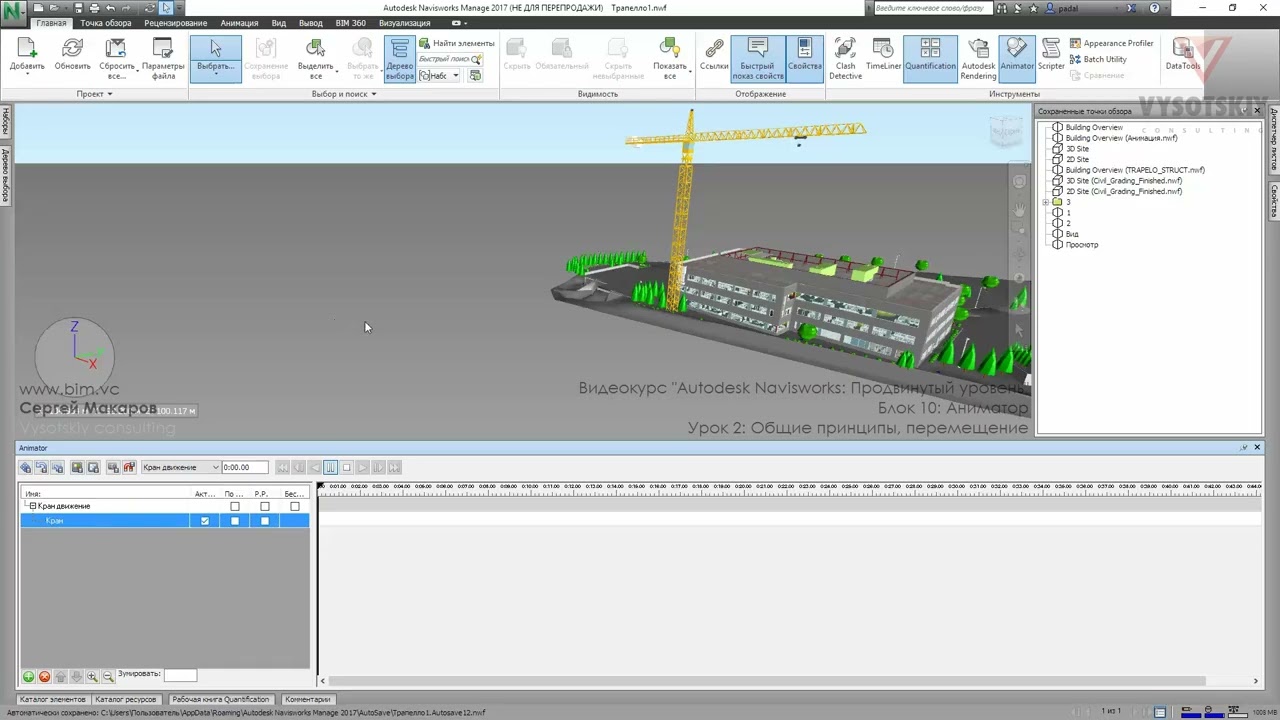Open the Вид ribbon tab
The width and height of the screenshot is (1280, 720).
(279, 23)
